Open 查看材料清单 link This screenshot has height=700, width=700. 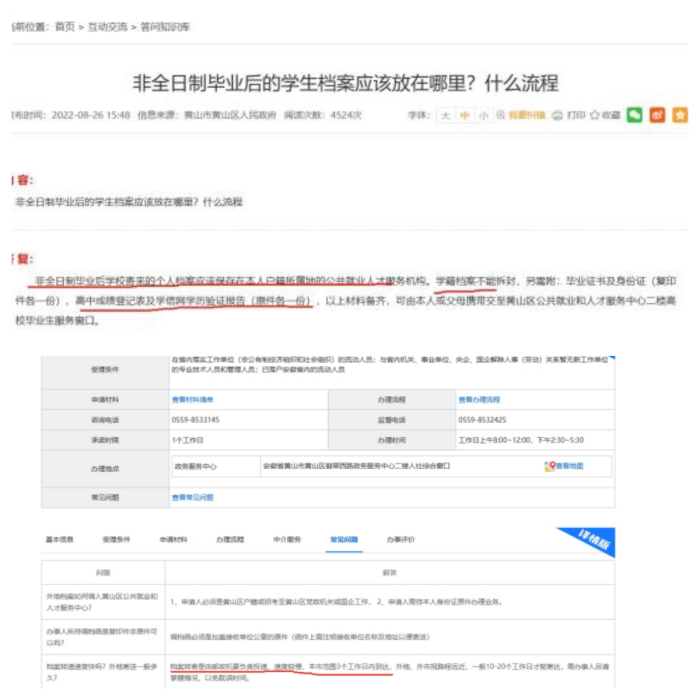tap(193, 400)
